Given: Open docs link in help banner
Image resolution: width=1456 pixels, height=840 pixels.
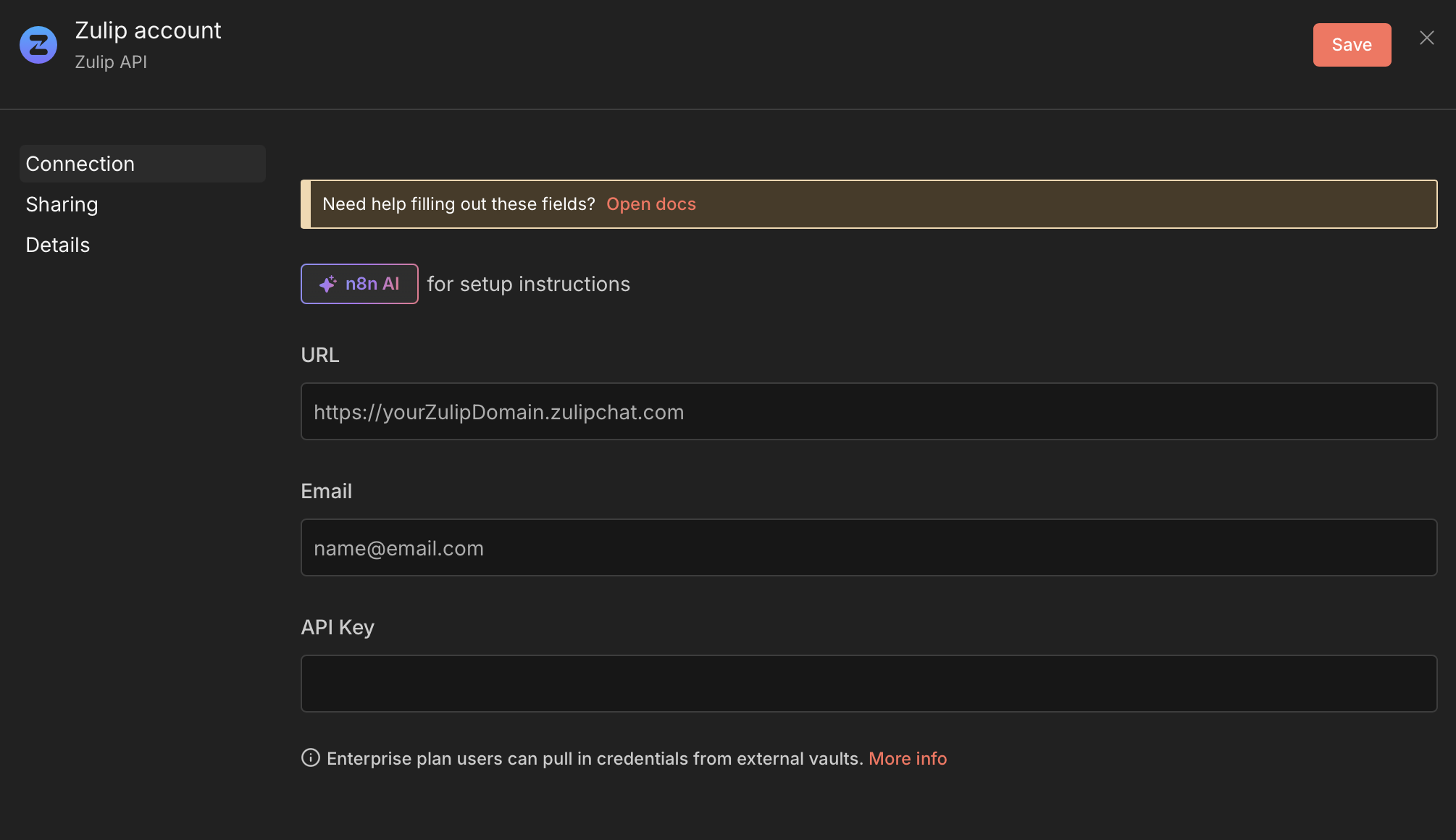Looking at the screenshot, I should pos(651,204).
